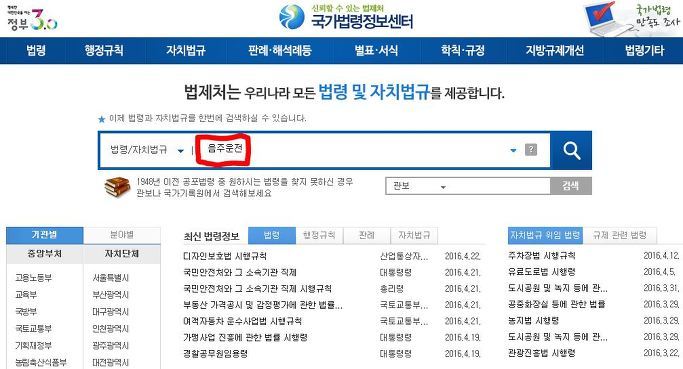The width and height of the screenshot is (683, 369).
Task: Open 농림축산식품부 in the ministry list
Action: [41, 362]
